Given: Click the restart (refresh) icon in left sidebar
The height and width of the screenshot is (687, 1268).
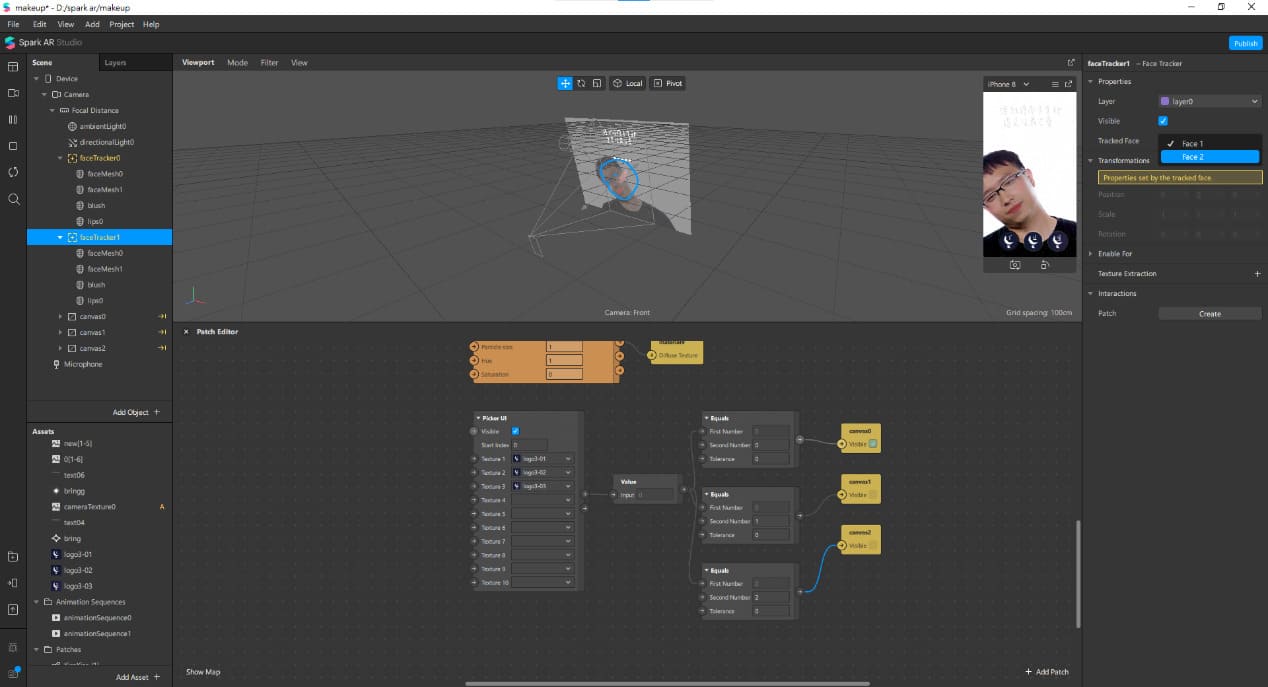Looking at the screenshot, I should tap(13, 172).
